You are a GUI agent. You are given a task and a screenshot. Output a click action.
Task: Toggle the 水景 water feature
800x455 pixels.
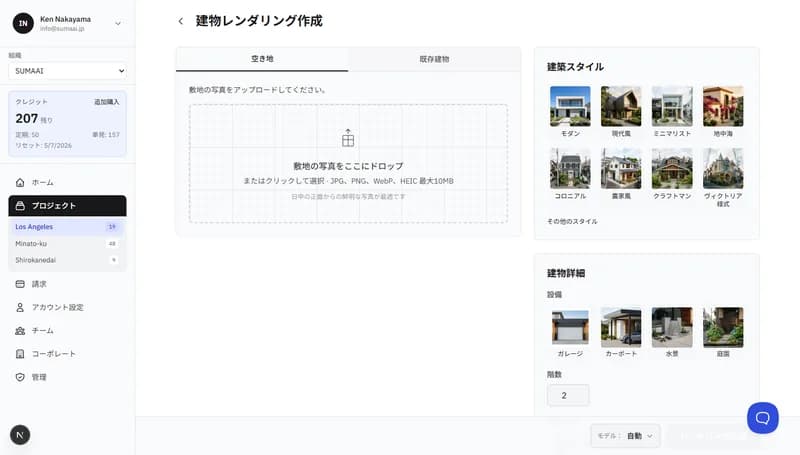pyautogui.click(x=672, y=333)
